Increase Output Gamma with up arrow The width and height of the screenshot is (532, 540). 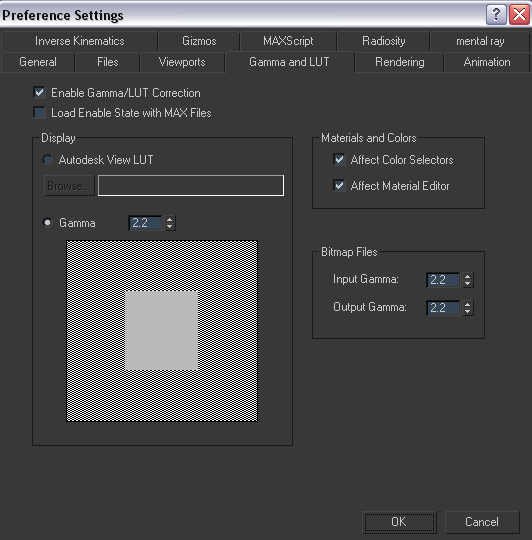[x=468, y=304]
